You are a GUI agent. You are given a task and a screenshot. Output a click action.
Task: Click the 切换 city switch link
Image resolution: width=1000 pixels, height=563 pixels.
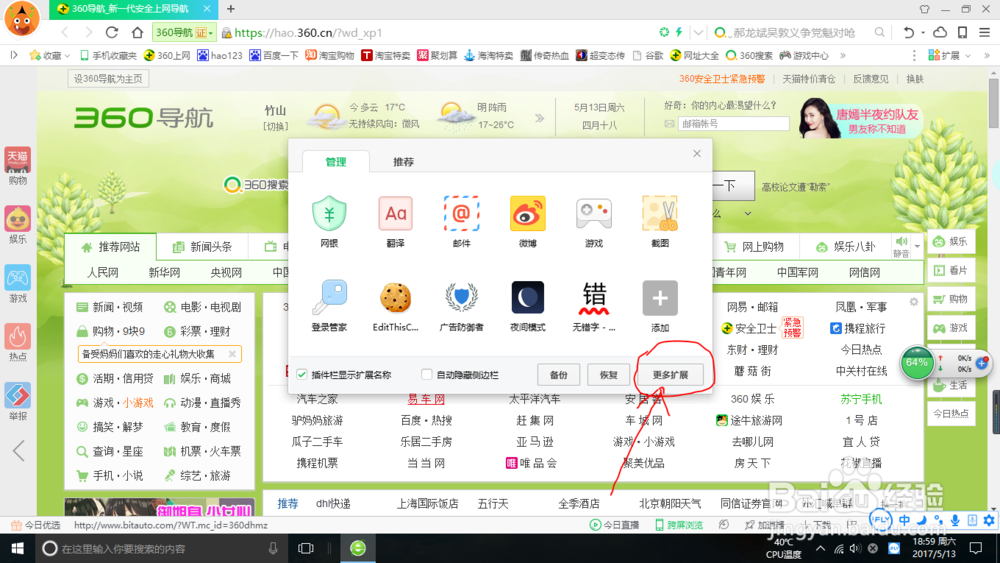click(x=276, y=126)
